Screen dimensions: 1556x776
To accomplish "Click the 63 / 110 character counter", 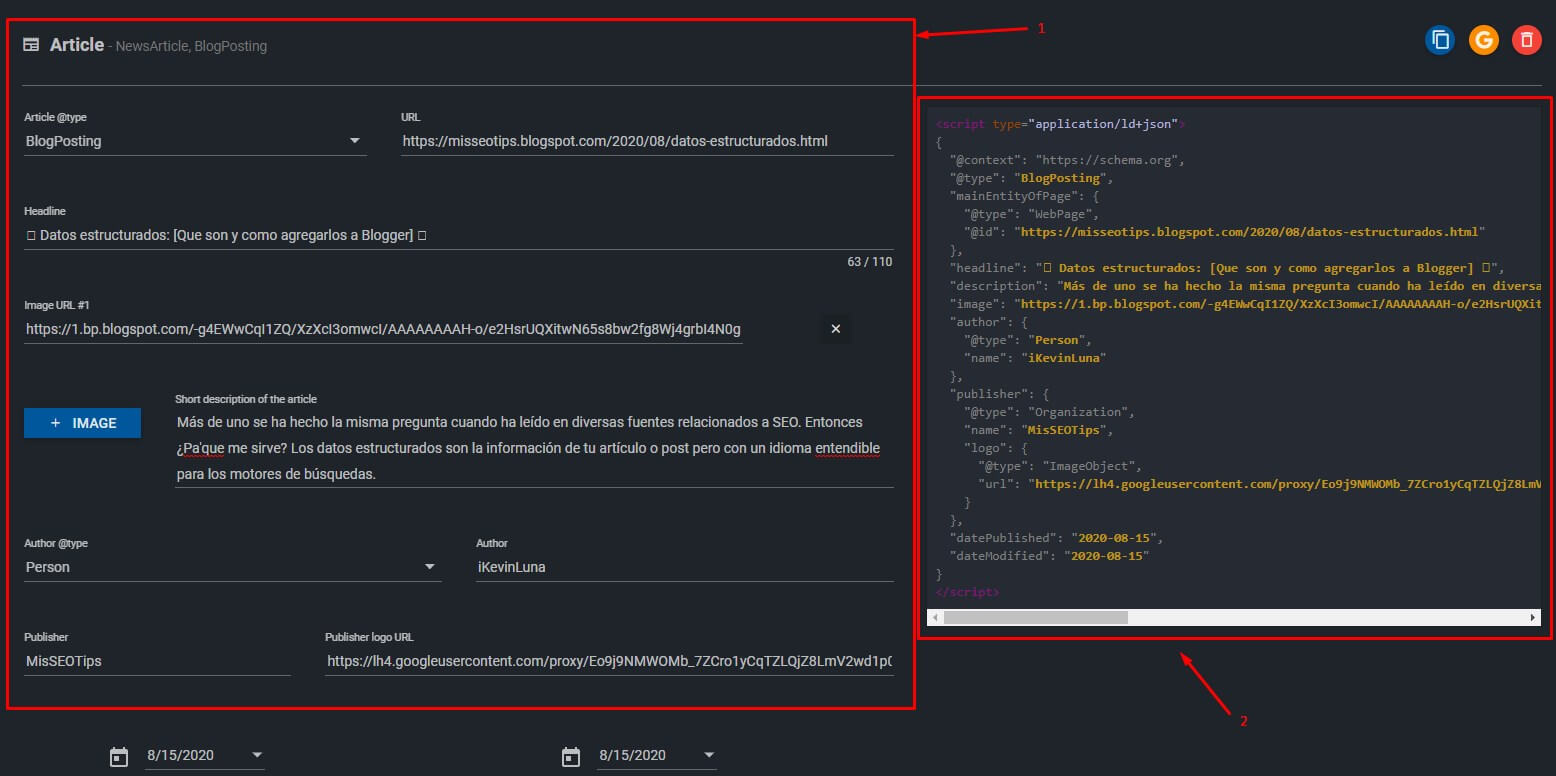I will click(x=869, y=262).
